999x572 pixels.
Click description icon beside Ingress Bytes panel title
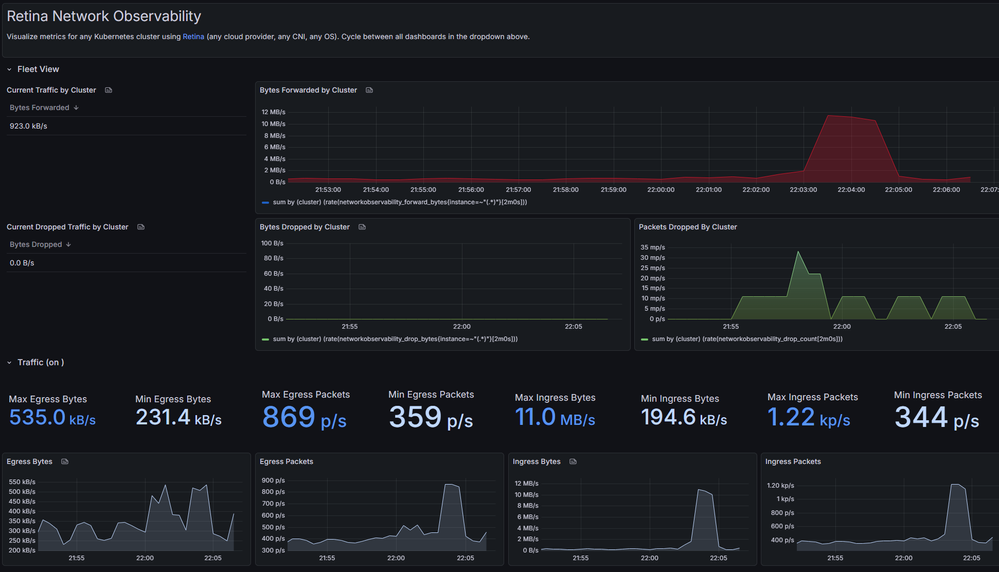pyautogui.click(x=573, y=462)
